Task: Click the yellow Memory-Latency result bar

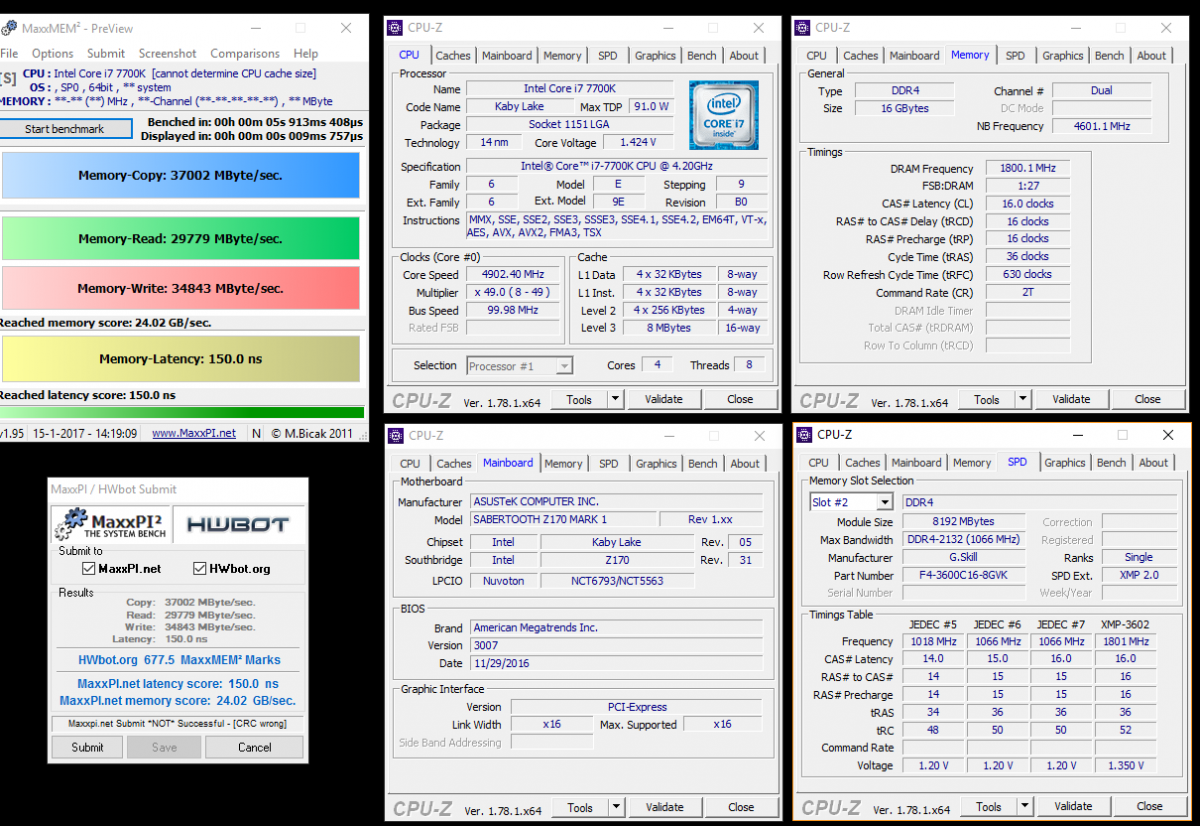Action: pos(180,359)
